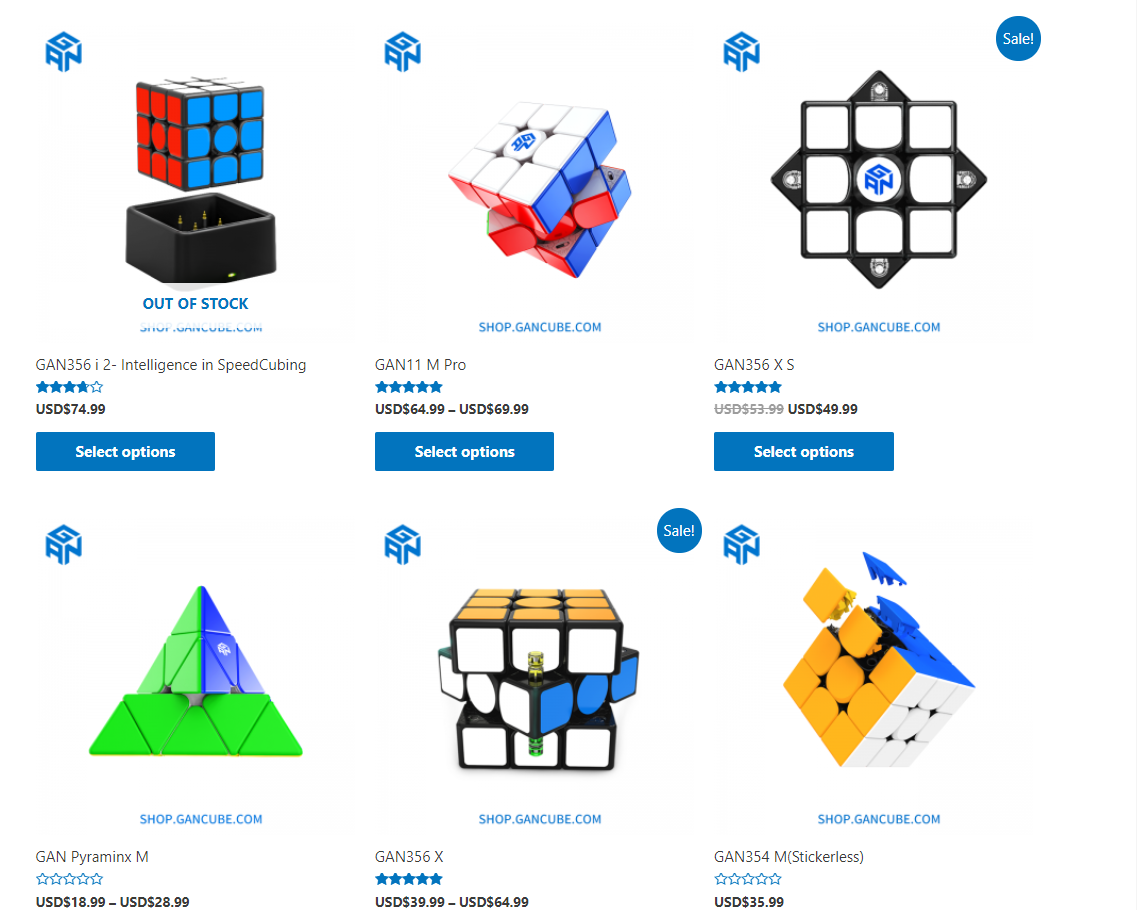View the GAN354 M(Stickerless) product image
This screenshot has width=1137, height=910.
(x=879, y=678)
